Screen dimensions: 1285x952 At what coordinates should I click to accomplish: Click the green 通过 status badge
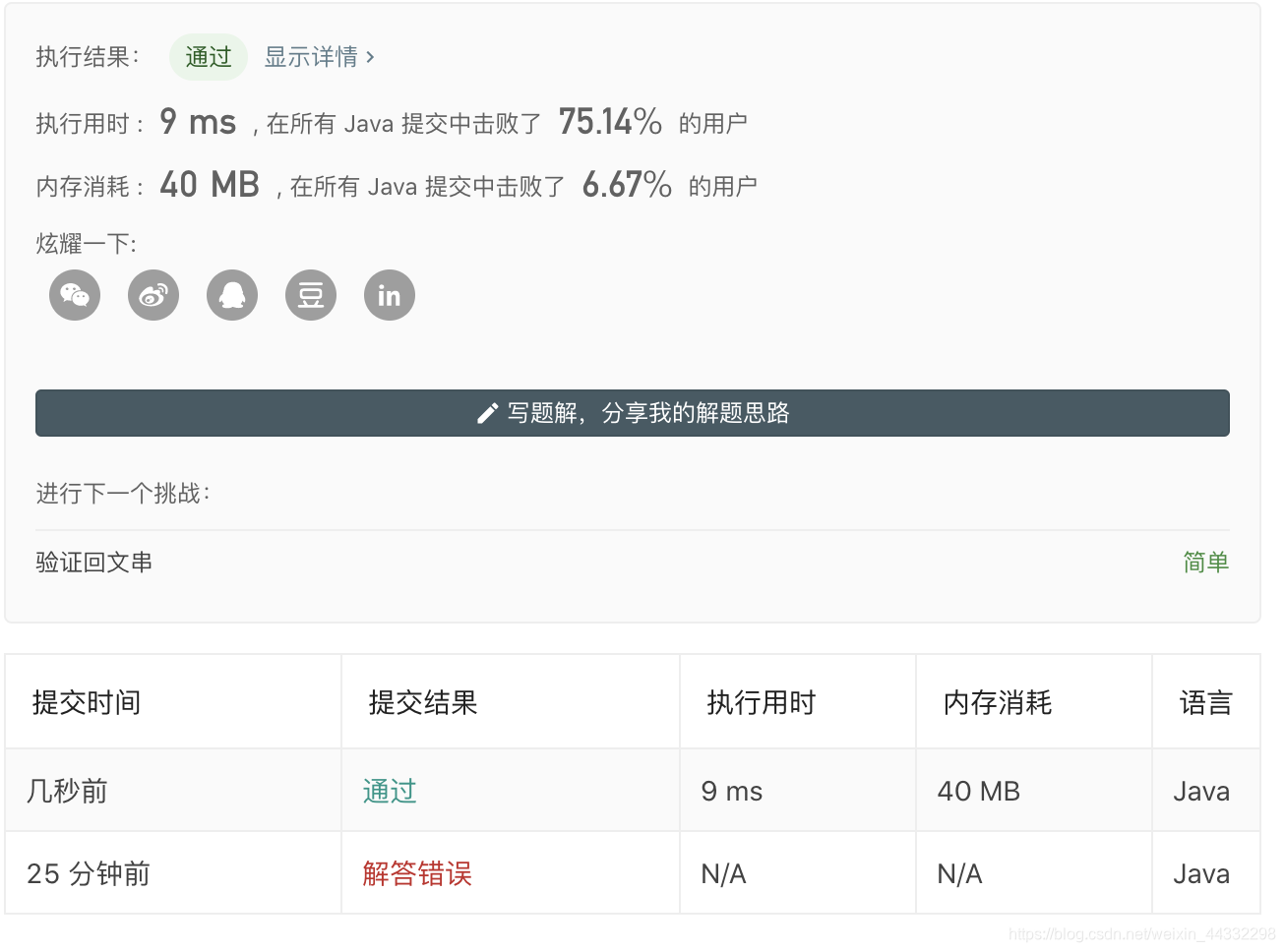click(x=209, y=57)
